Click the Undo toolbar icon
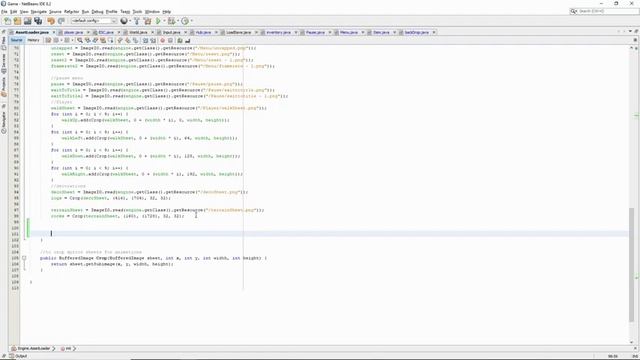This screenshot has width=640, height=360. coord(51,21)
